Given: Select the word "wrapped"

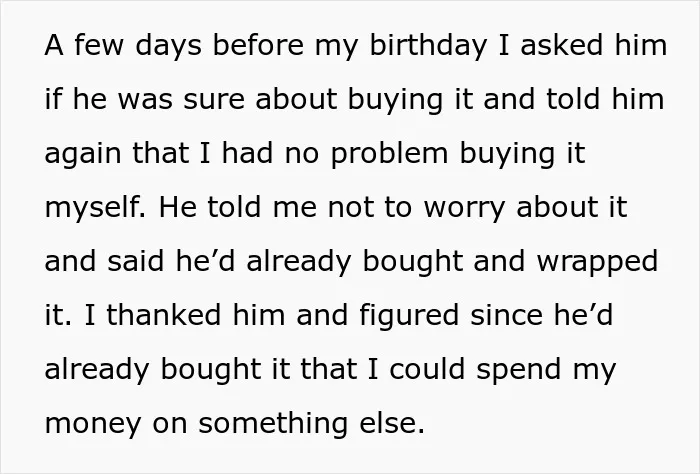Looking at the screenshot, I should [597, 262].
